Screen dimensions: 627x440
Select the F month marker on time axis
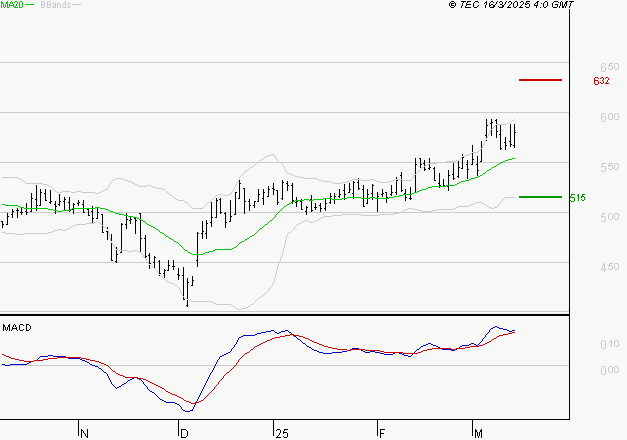pos(383,433)
